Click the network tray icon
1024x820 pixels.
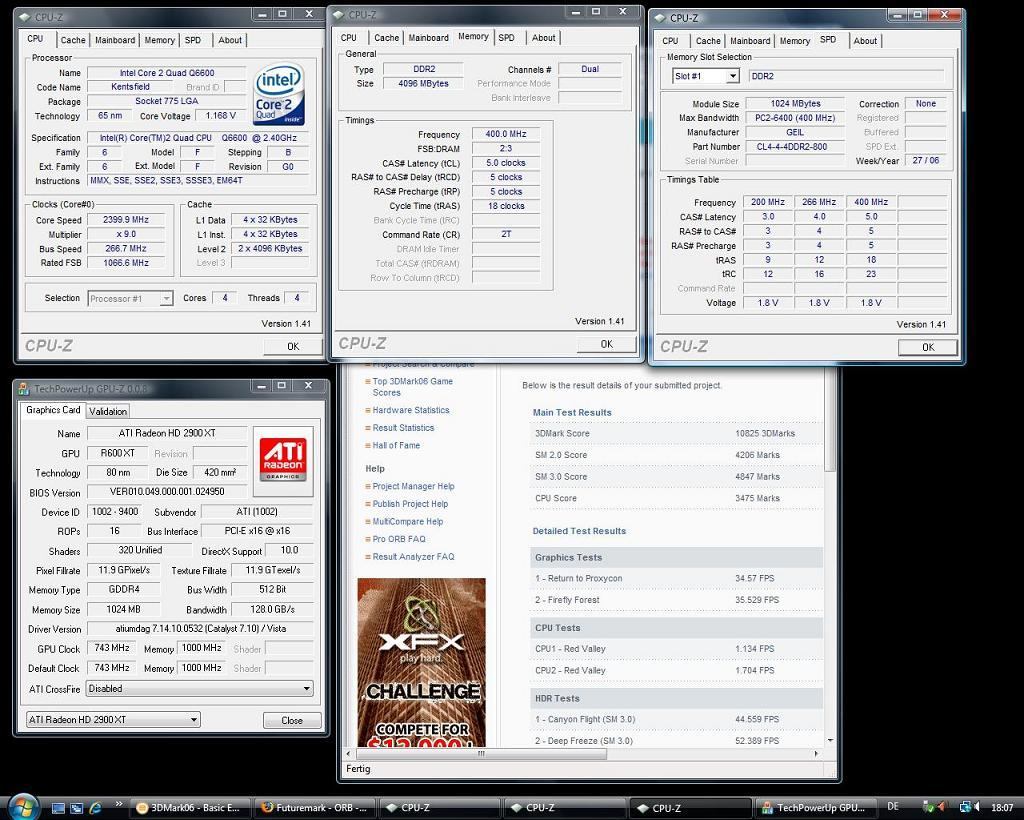(965, 808)
